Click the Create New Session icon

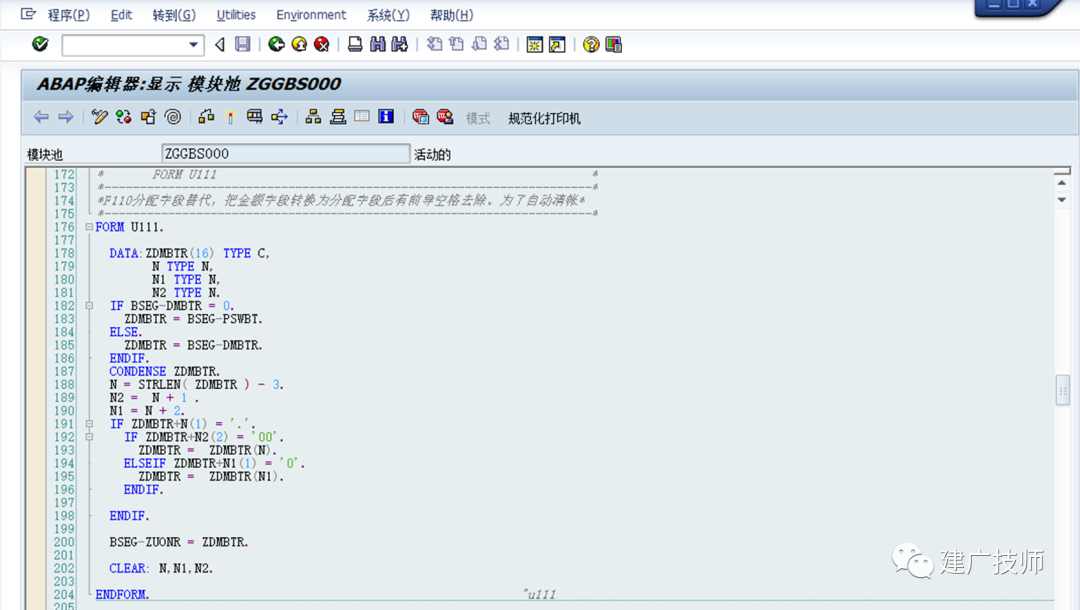click(534, 45)
